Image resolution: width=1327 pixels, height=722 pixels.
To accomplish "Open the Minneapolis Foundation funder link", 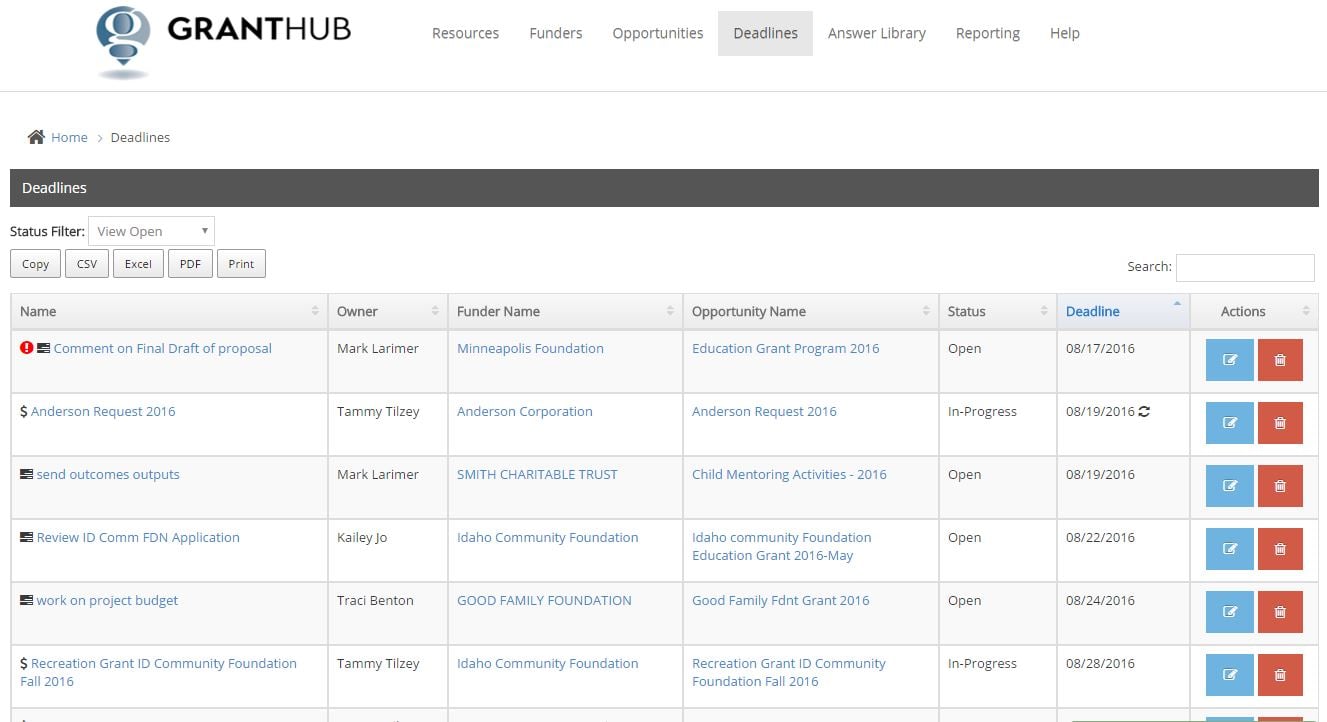I will 530,348.
